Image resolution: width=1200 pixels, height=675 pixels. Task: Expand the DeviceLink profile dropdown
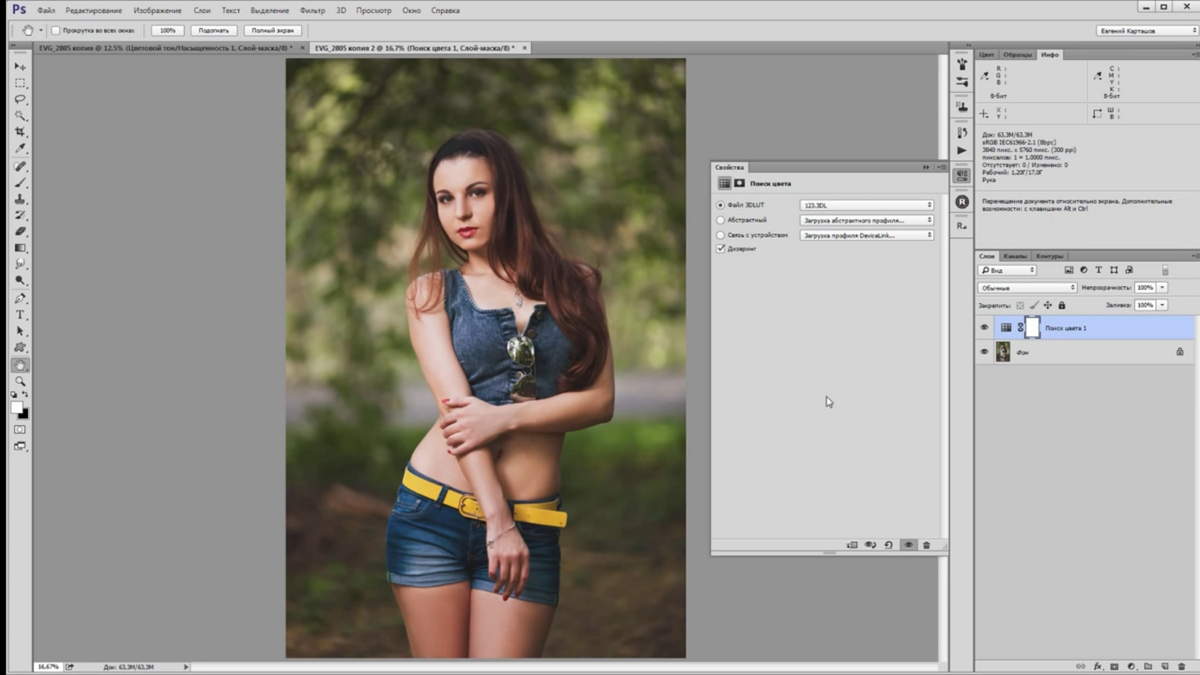tap(866, 235)
